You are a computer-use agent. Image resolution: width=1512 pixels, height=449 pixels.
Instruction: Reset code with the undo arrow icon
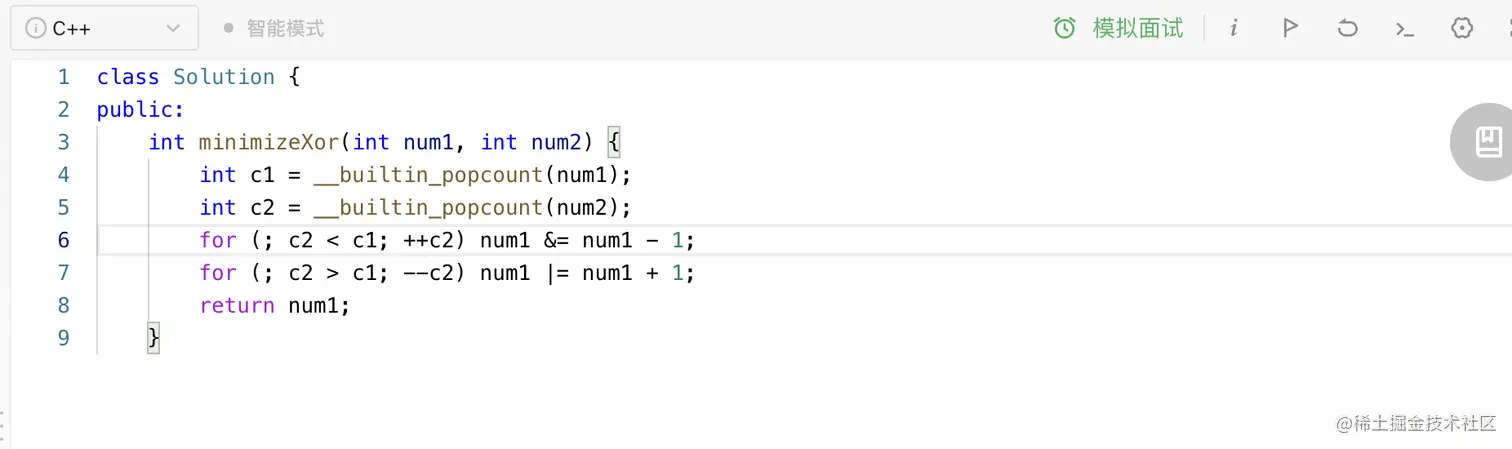[x=1347, y=28]
